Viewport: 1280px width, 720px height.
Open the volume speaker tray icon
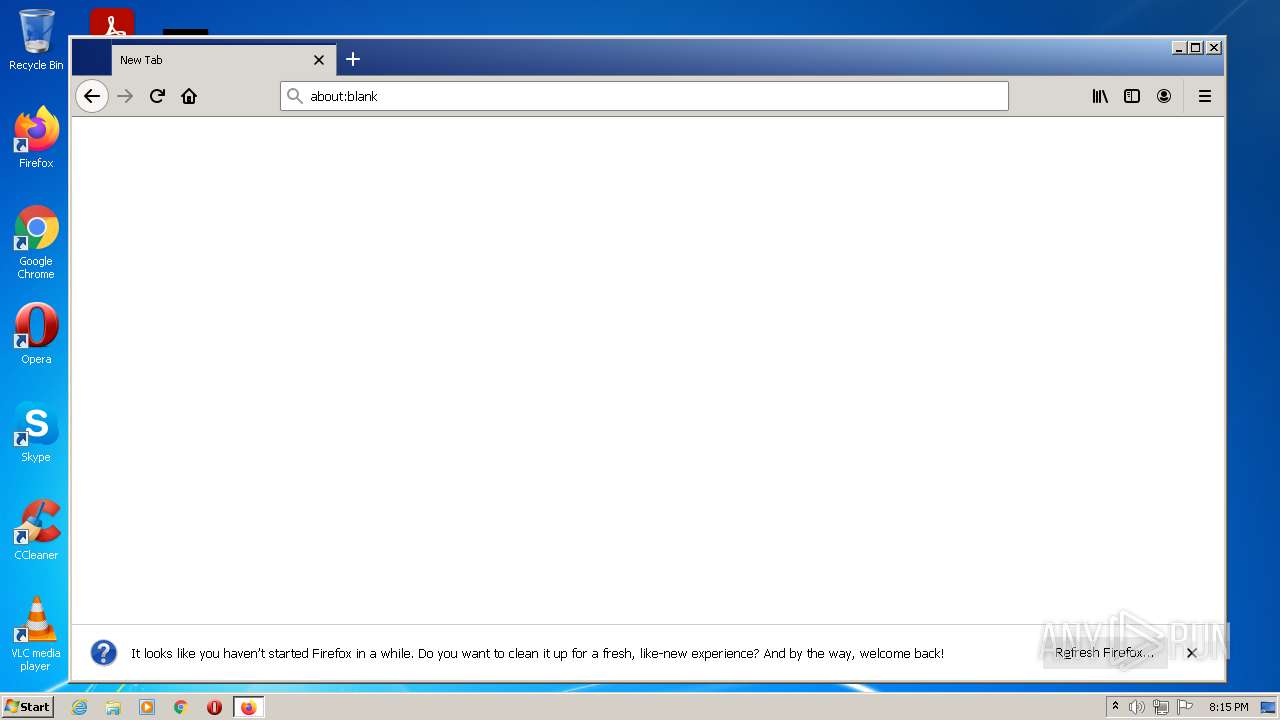click(x=1137, y=707)
